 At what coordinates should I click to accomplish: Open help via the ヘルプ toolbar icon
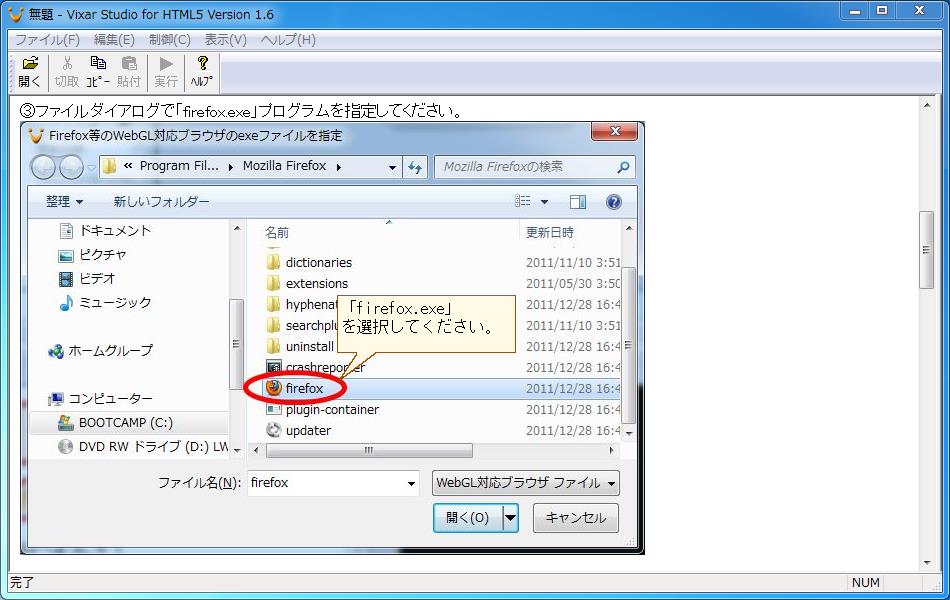point(200,70)
